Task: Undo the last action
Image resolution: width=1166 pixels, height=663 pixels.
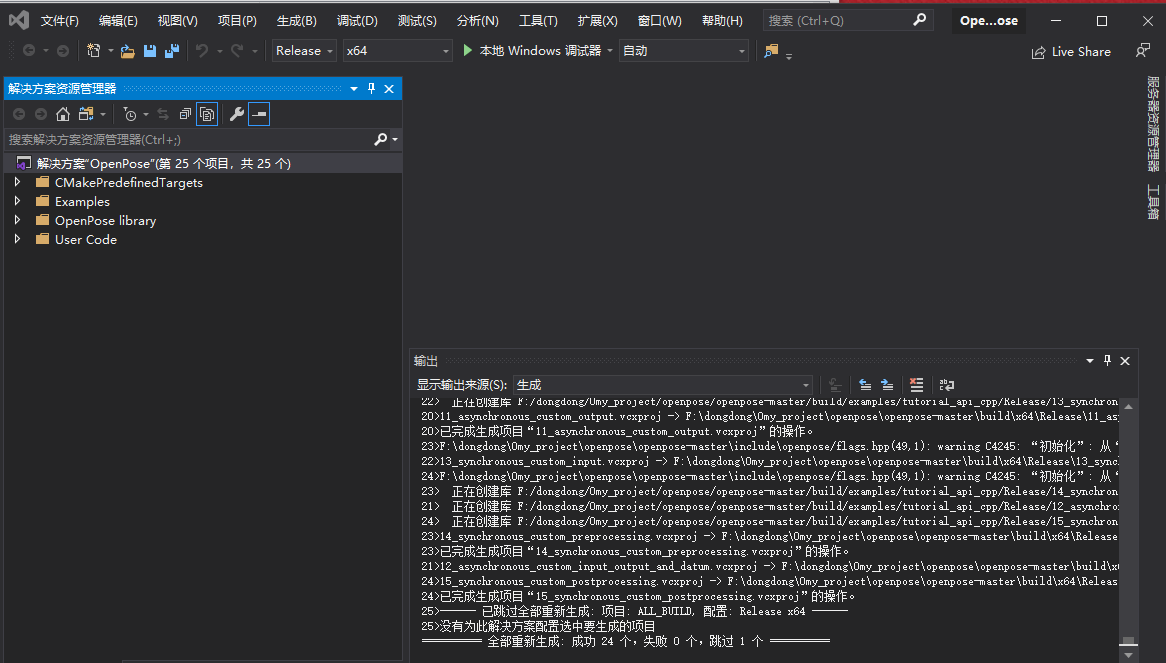Action: (202, 51)
